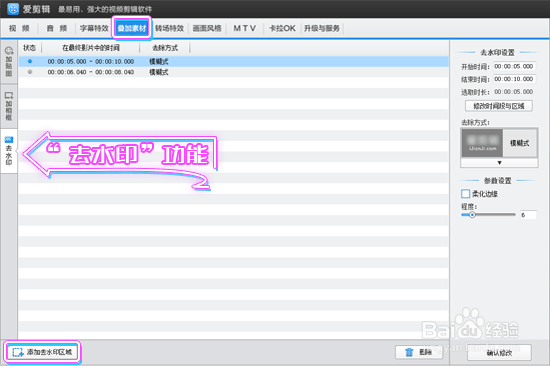The image size is (550, 366).
Task: Click the 确认修改 button
Action: pyautogui.click(x=499, y=353)
